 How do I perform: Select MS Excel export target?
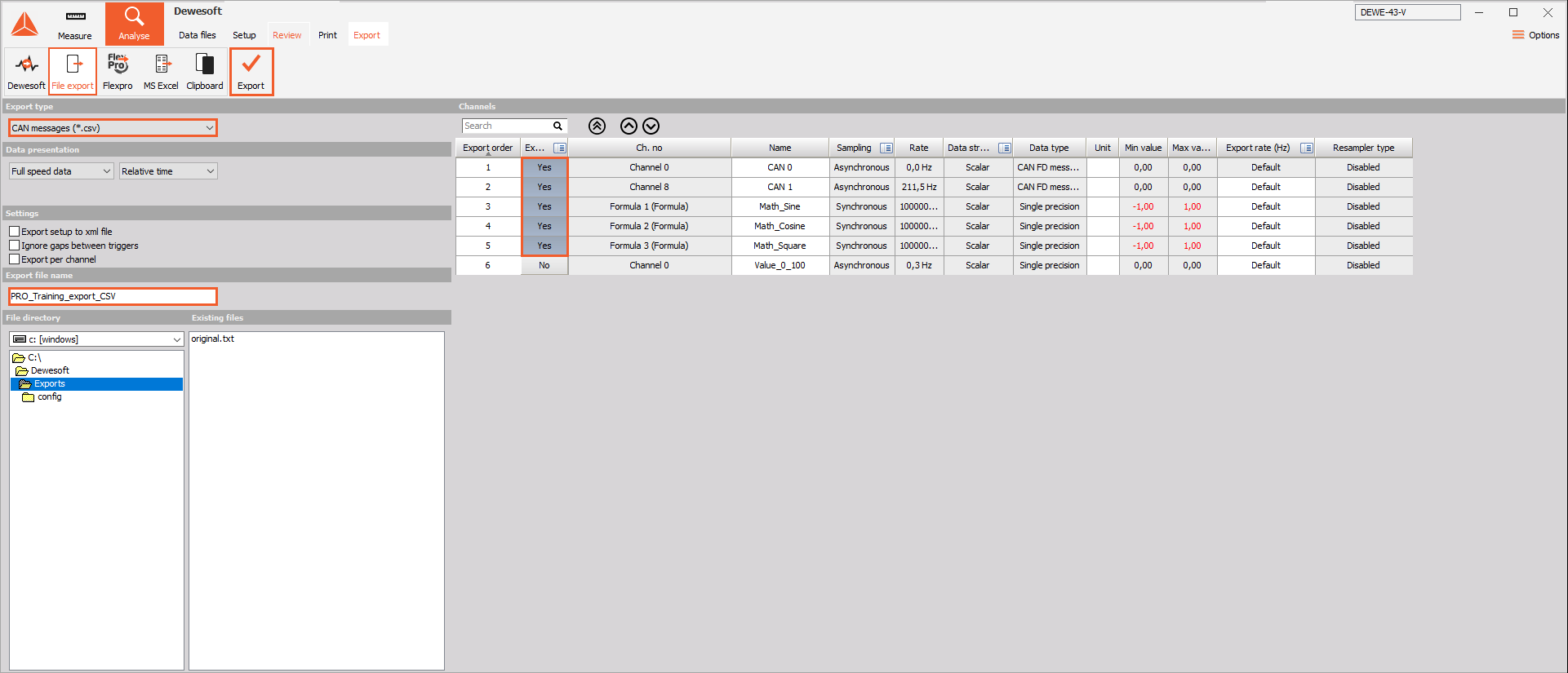[x=161, y=72]
